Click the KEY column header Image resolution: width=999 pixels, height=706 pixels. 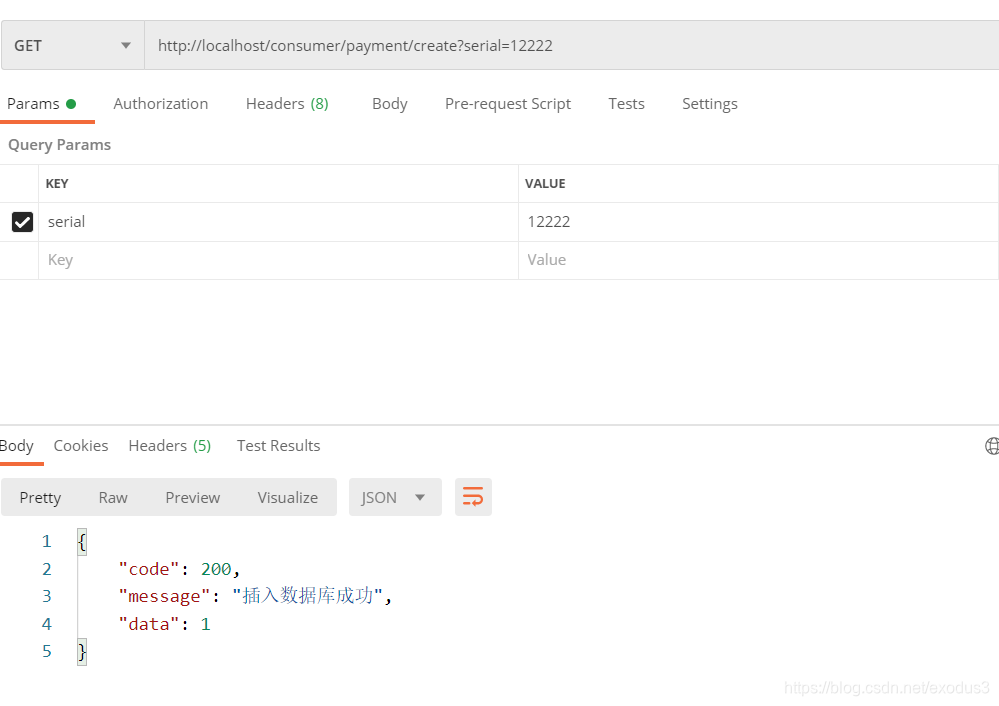click(x=57, y=184)
